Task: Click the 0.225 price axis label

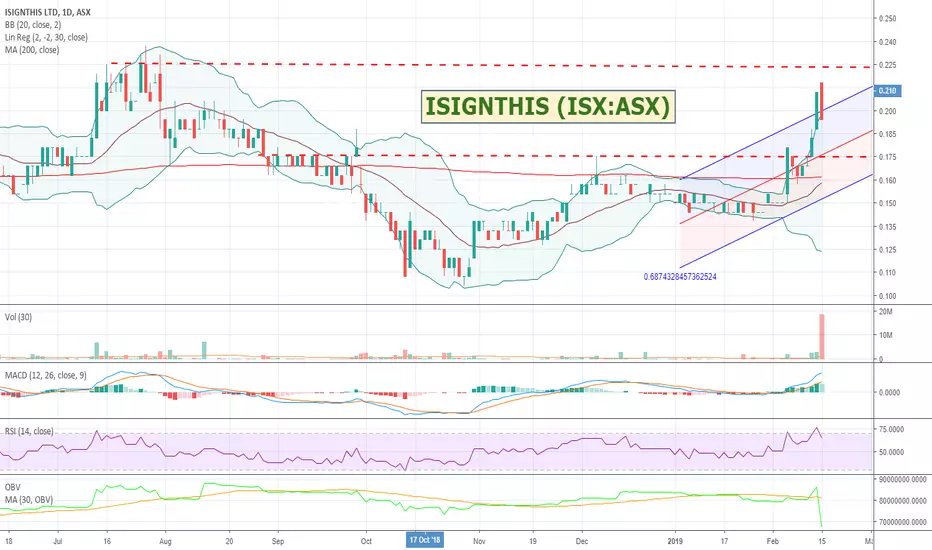Action: tap(887, 65)
